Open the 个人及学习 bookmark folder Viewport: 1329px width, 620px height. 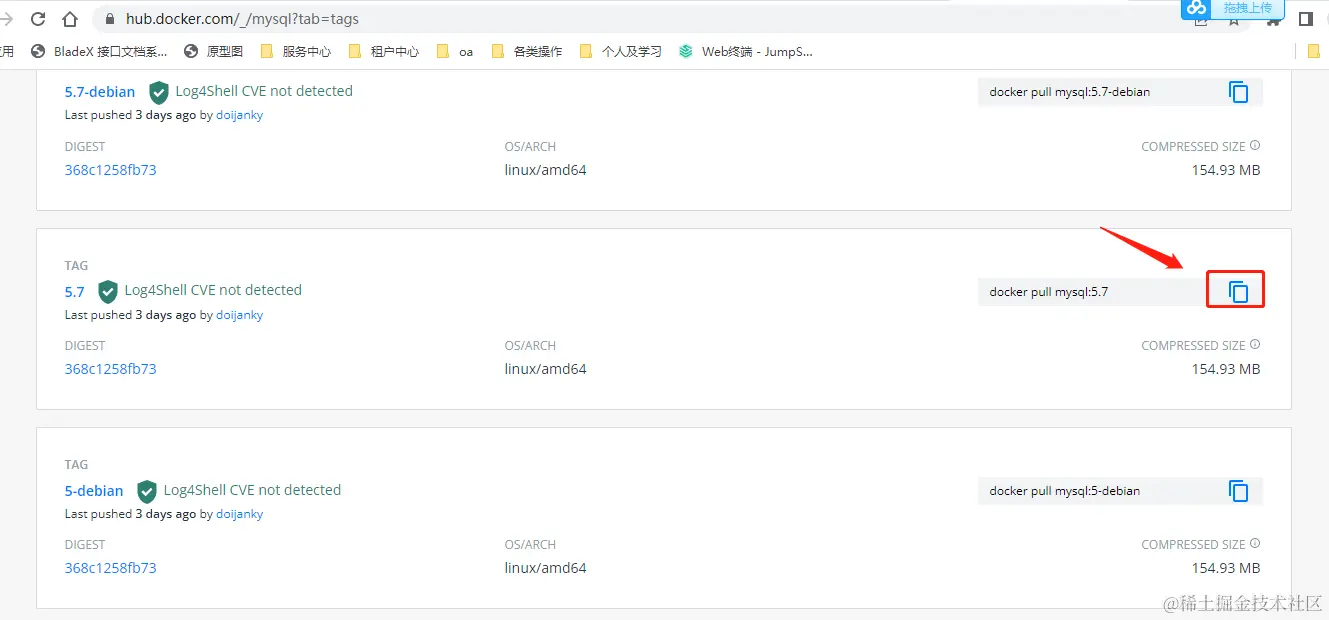click(621, 51)
